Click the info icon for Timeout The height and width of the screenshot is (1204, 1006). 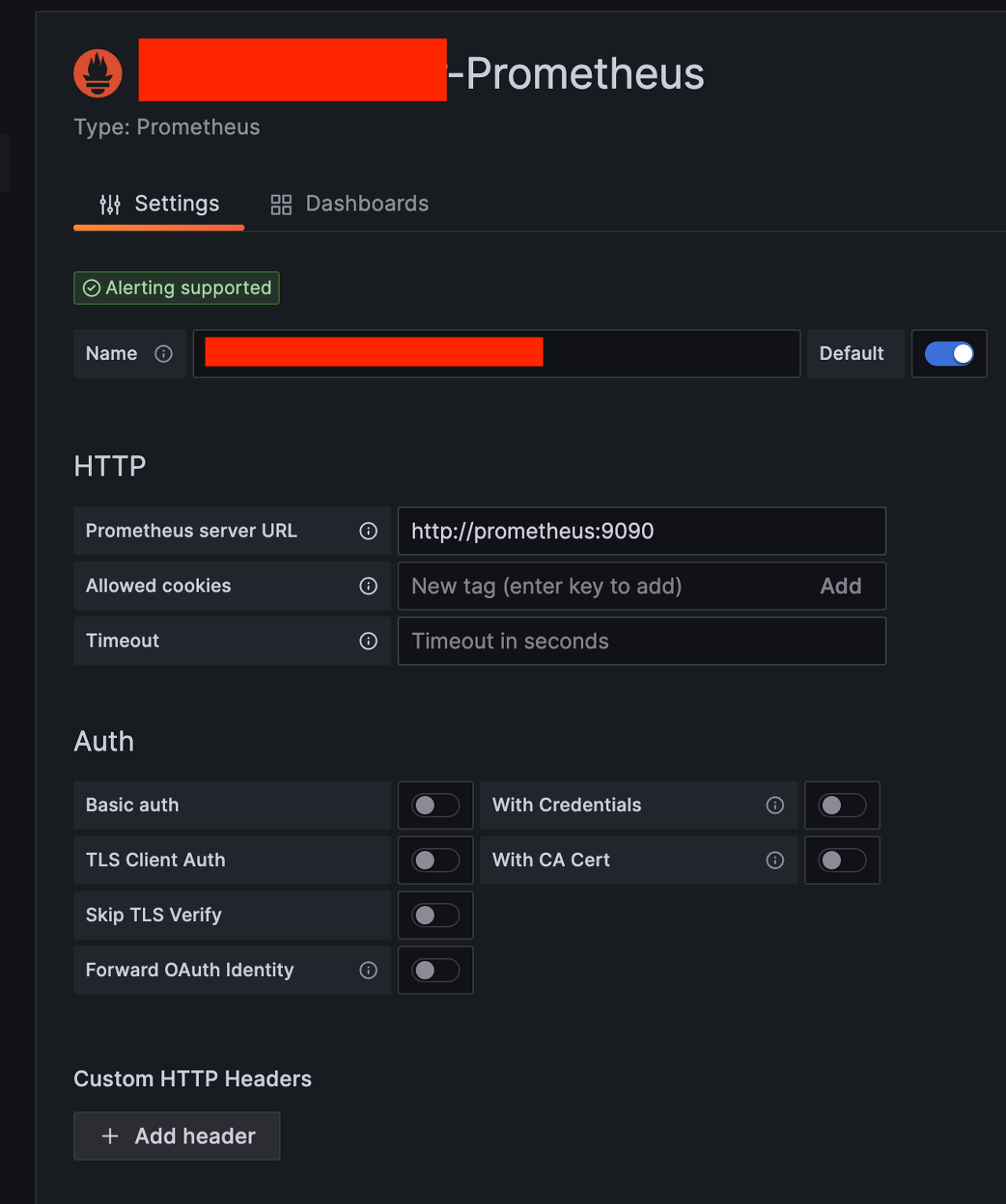tap(369, 641)
